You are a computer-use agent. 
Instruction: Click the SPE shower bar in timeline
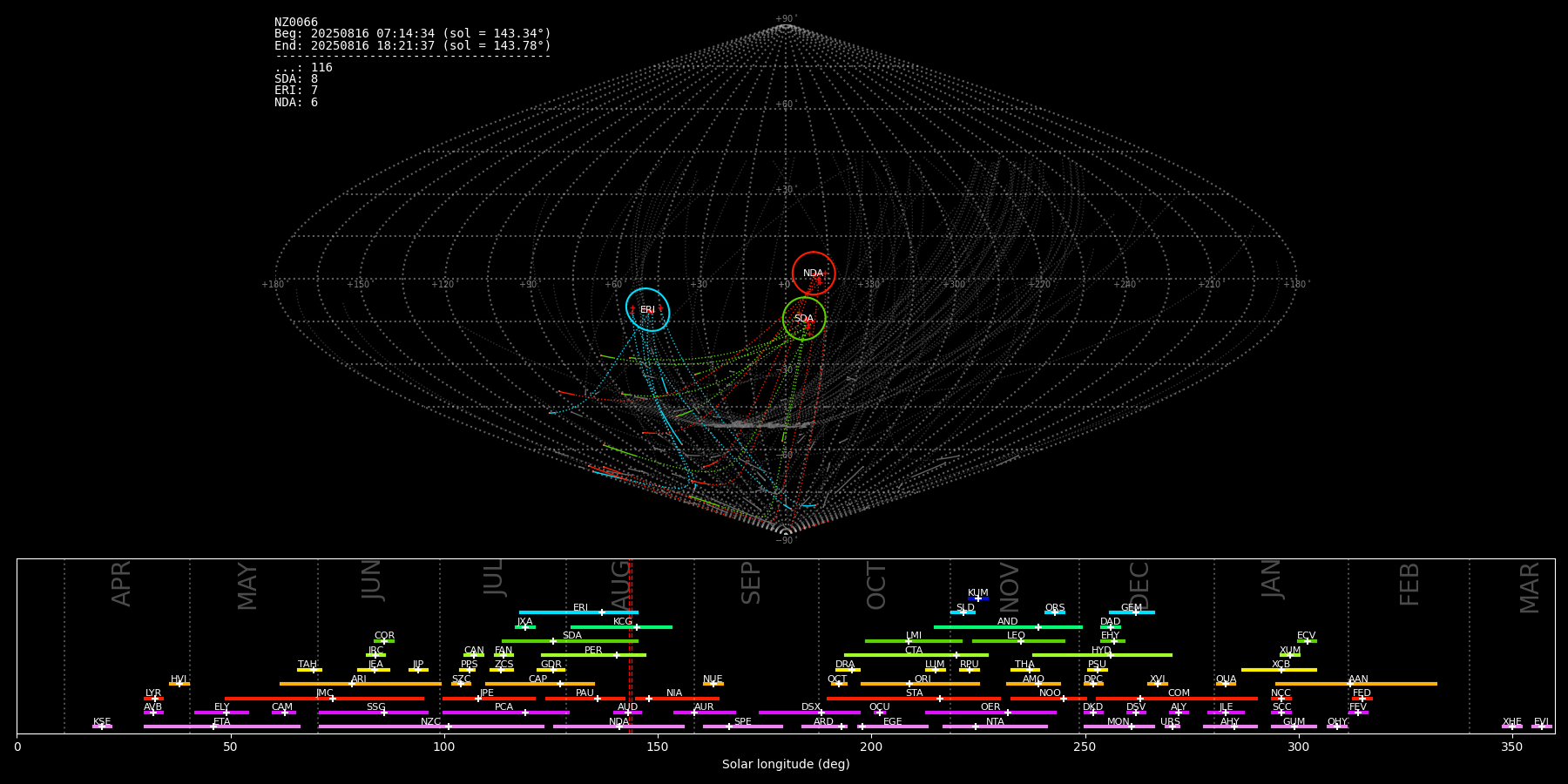click(742, 727)
